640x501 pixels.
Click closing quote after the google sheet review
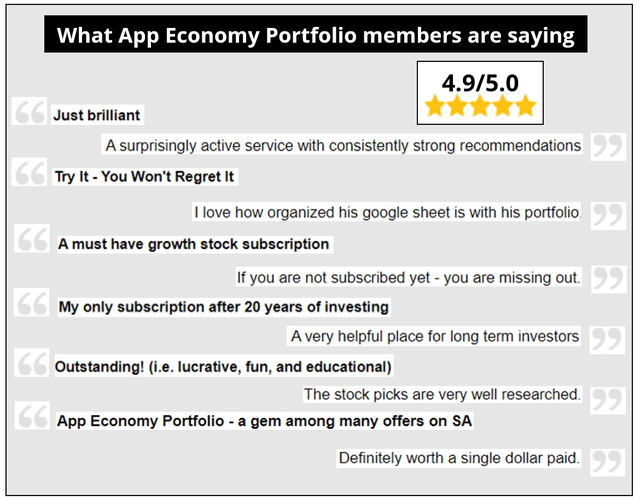[608, 213]
